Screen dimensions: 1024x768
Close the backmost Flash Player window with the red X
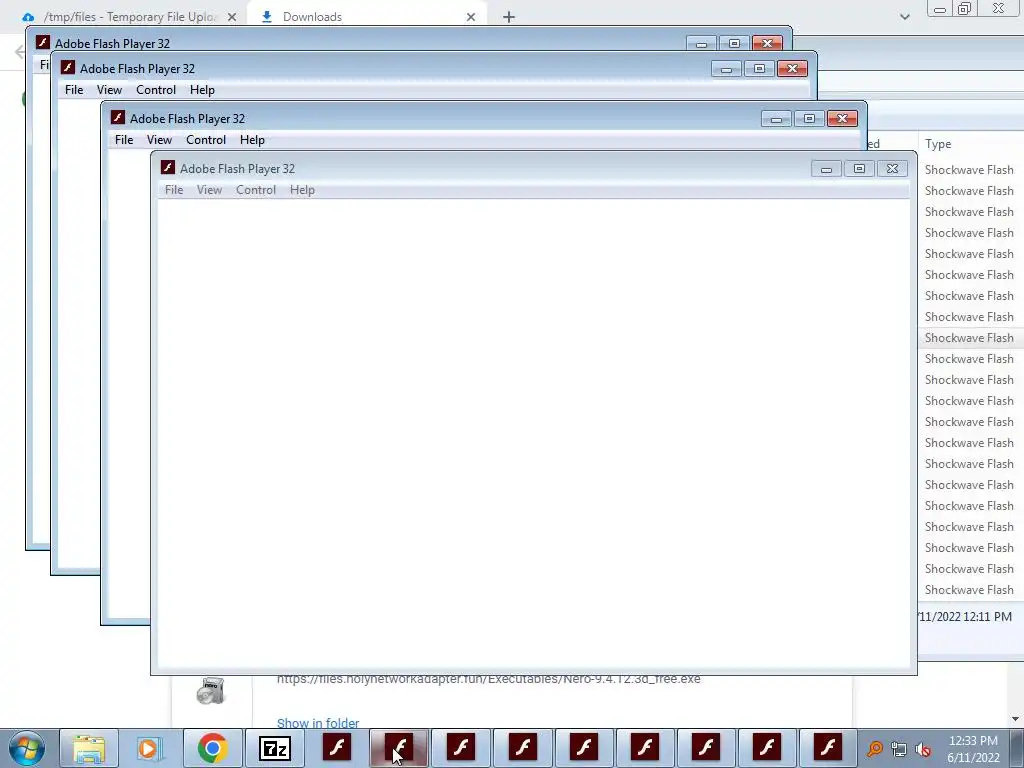point(767,43)
